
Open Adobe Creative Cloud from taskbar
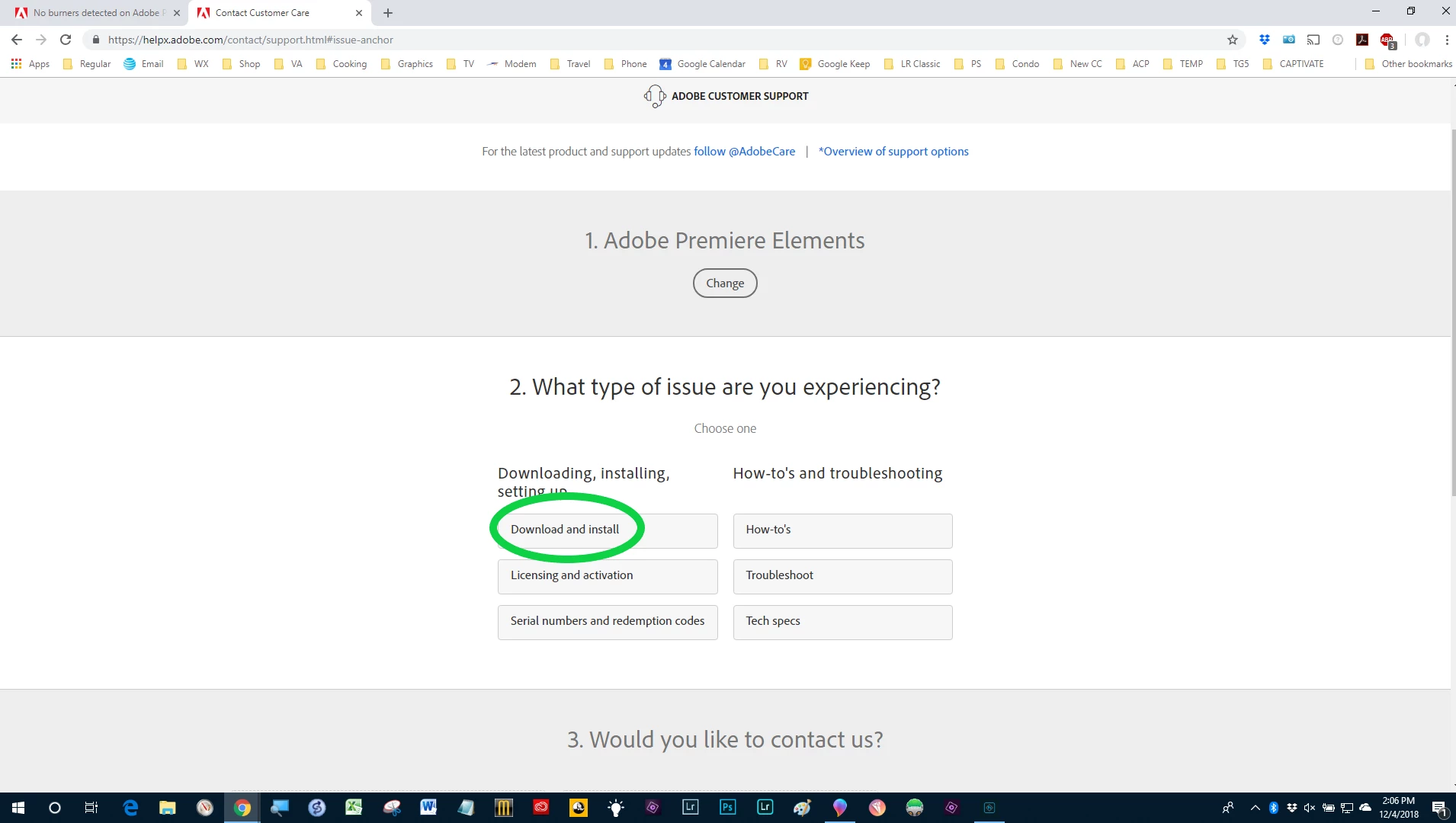tap(541, 808)
